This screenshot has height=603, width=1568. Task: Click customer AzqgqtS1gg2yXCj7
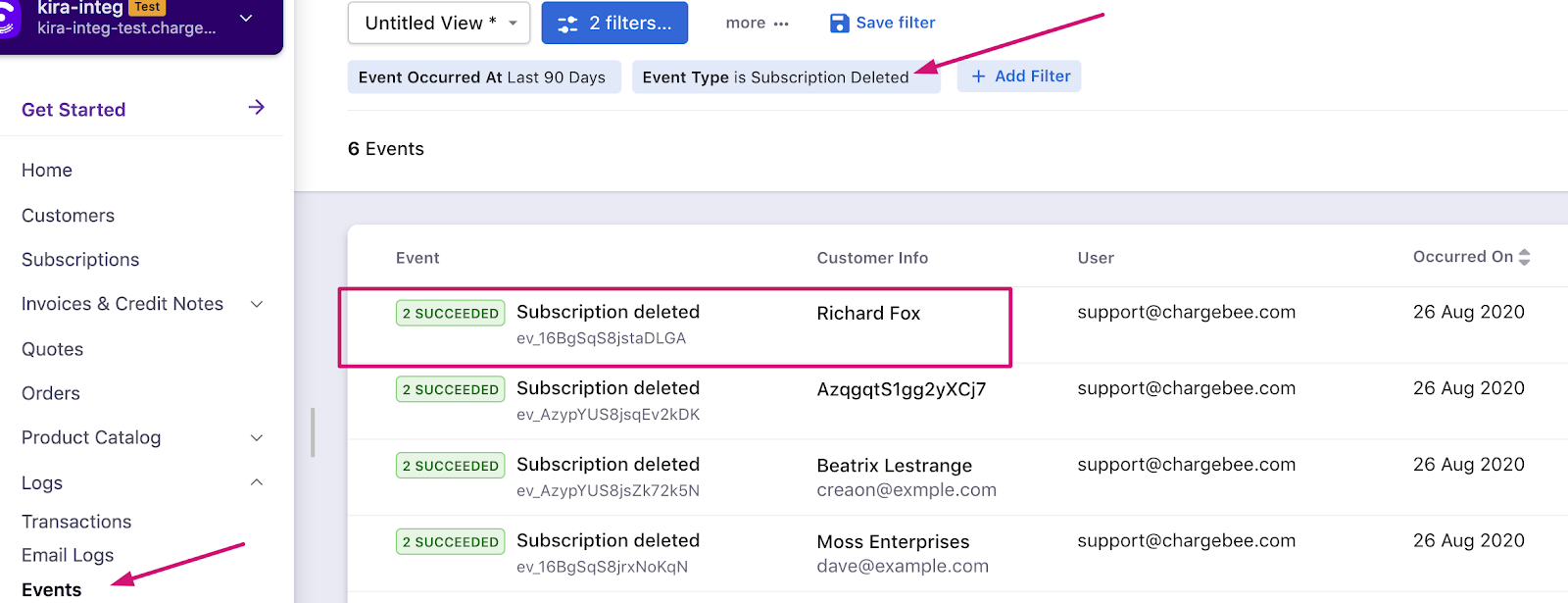coord(902,389)
